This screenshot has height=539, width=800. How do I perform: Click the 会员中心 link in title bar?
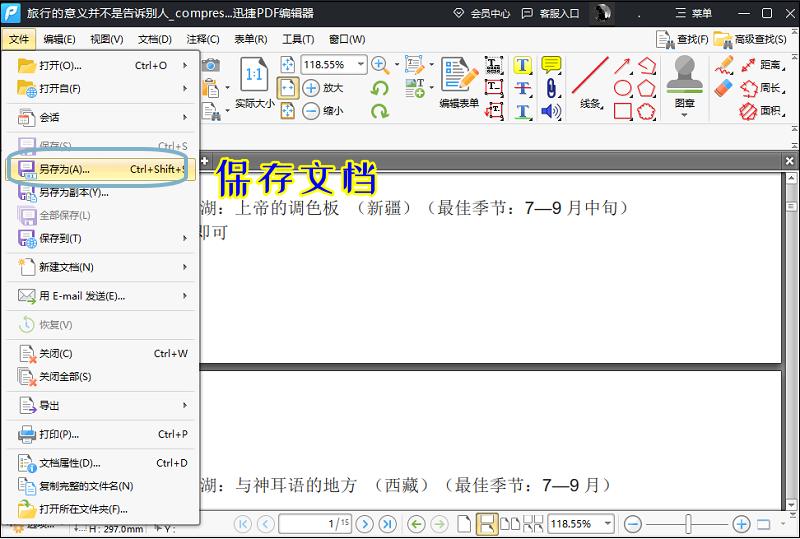point(482,13)
